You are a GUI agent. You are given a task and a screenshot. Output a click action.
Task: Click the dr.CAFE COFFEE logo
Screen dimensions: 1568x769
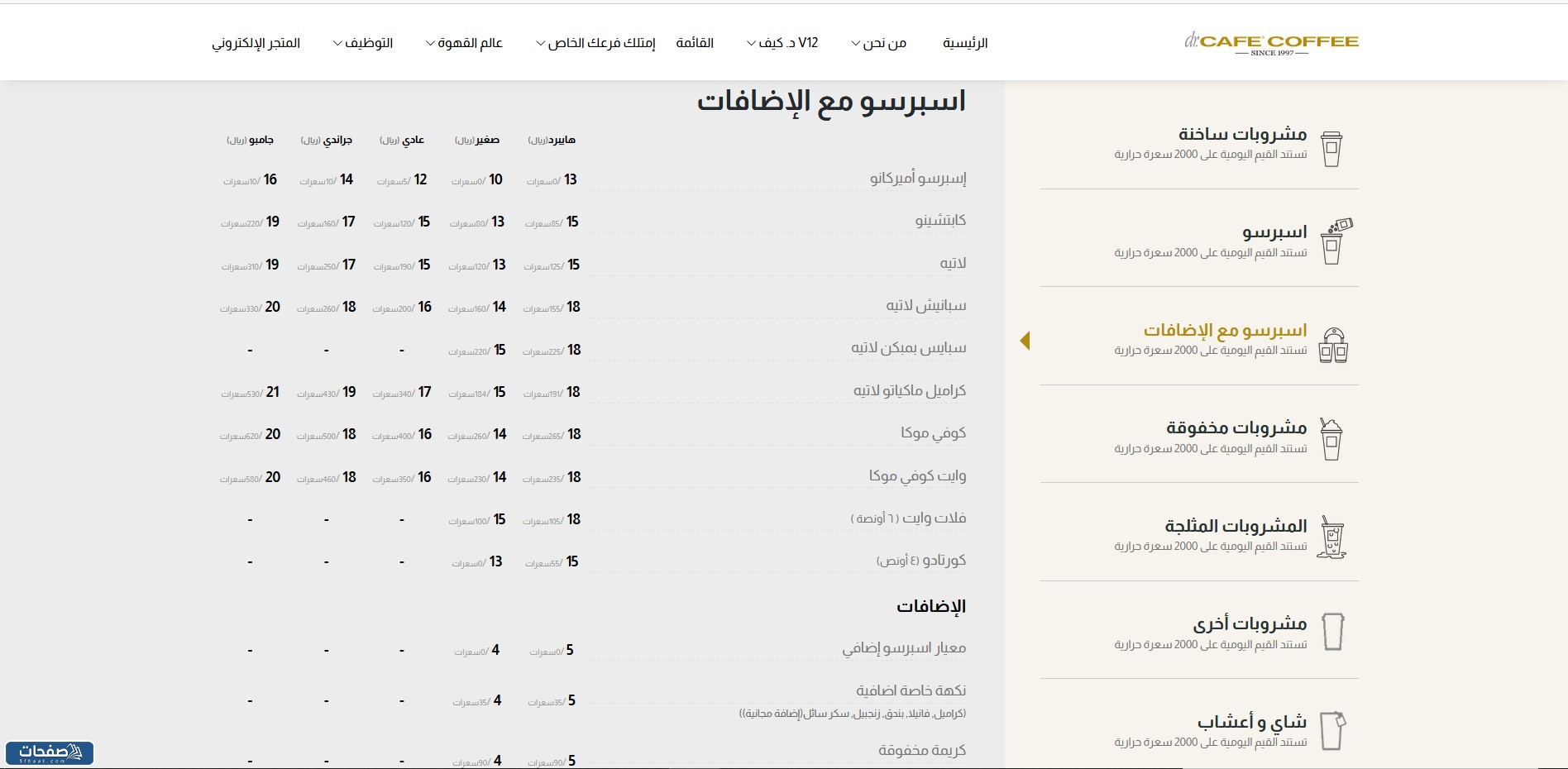click(1270, 41)
